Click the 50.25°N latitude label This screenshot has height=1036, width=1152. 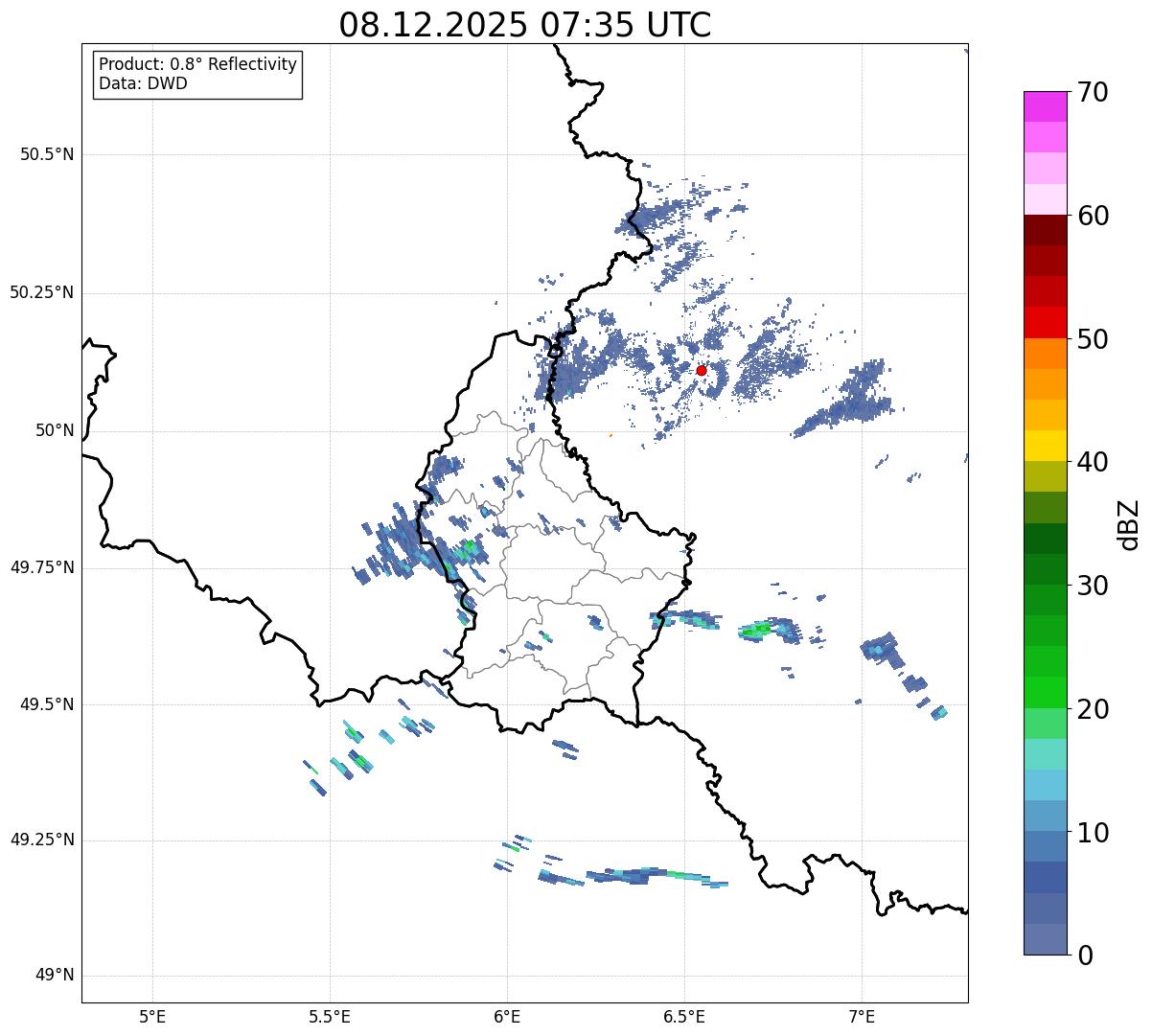click(41, 292)
